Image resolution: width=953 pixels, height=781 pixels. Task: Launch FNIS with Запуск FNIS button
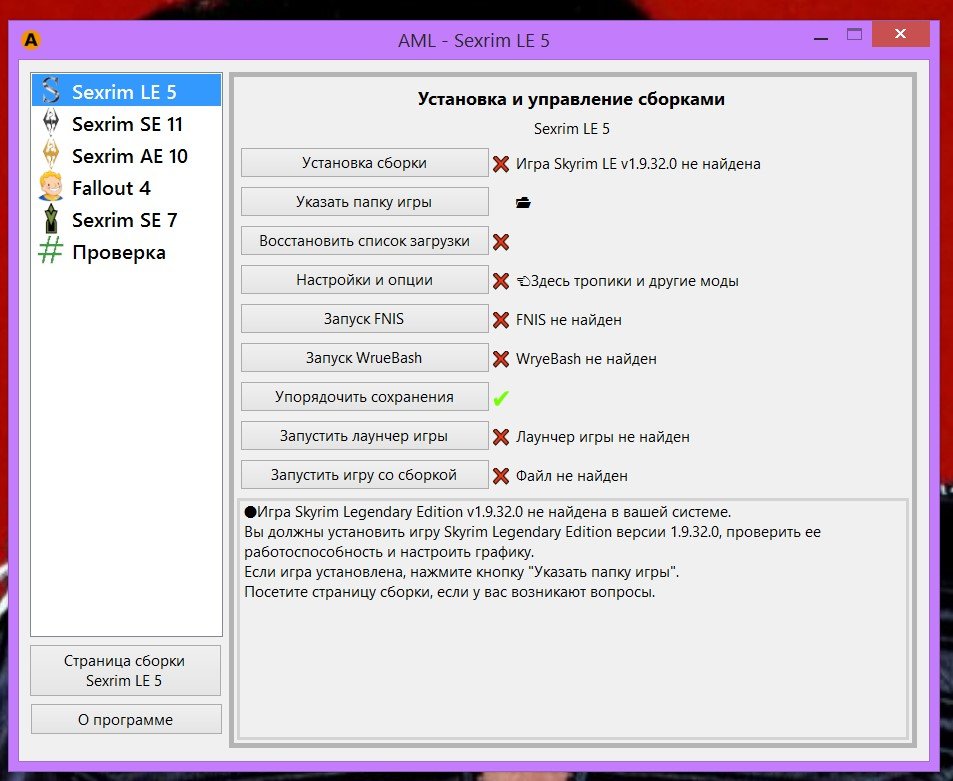(x=364, y=319)
